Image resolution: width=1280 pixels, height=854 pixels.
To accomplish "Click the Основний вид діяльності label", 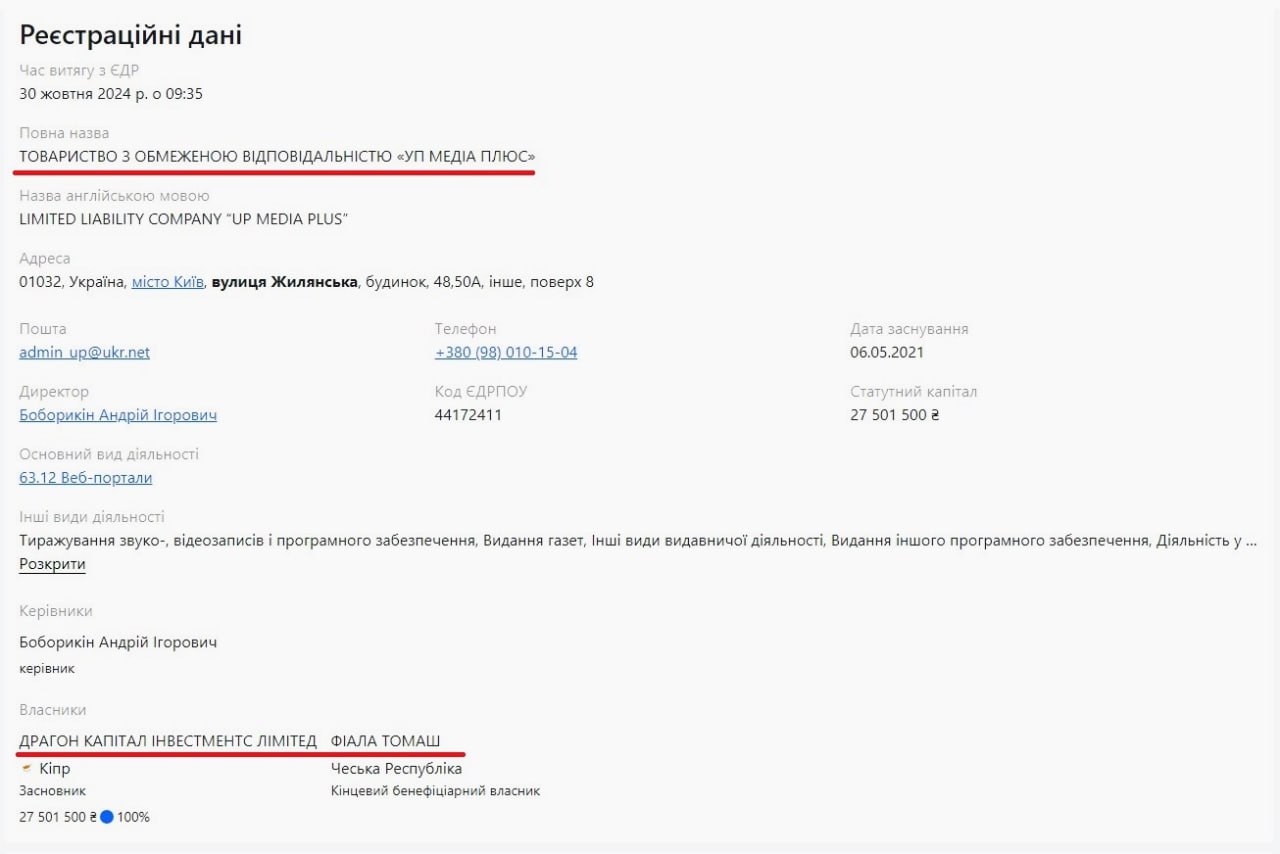I will (x=109, y=454).
